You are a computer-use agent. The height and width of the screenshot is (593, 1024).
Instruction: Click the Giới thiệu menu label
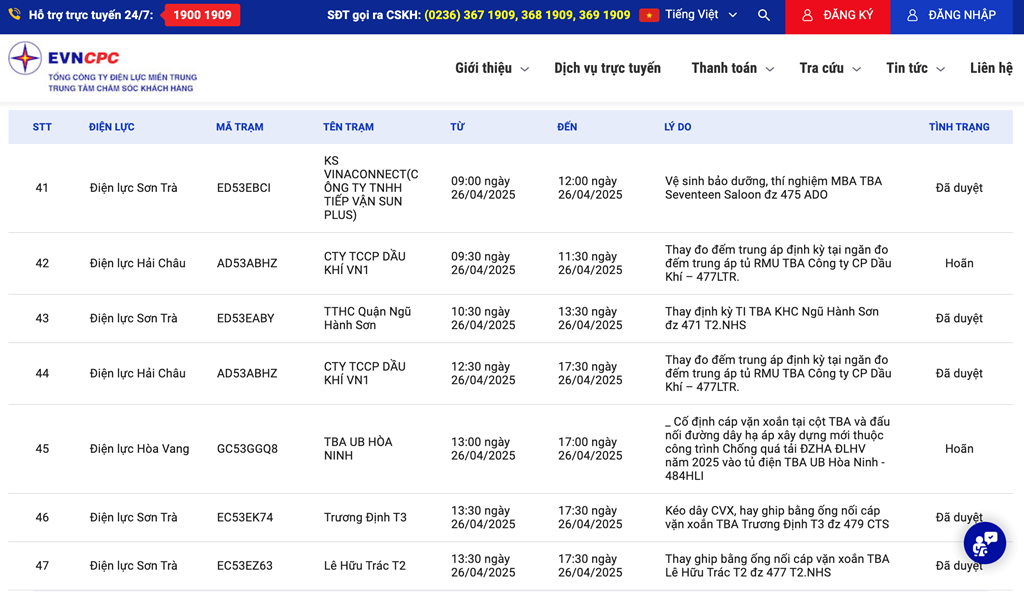coord(483,68)
